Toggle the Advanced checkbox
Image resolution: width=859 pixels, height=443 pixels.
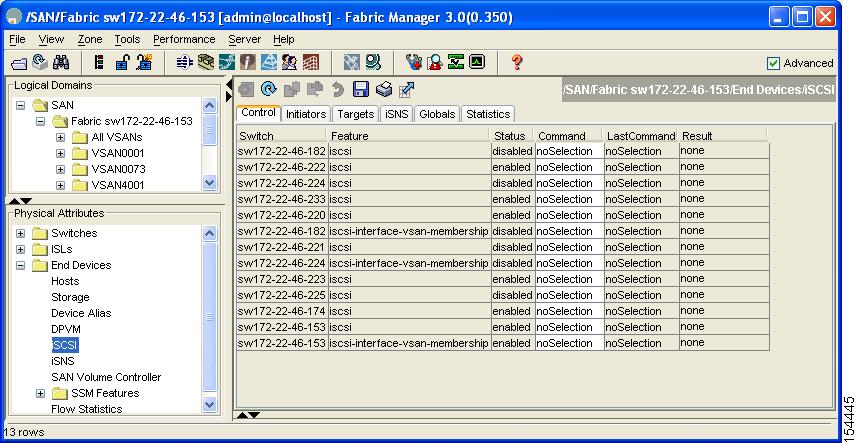773,64
